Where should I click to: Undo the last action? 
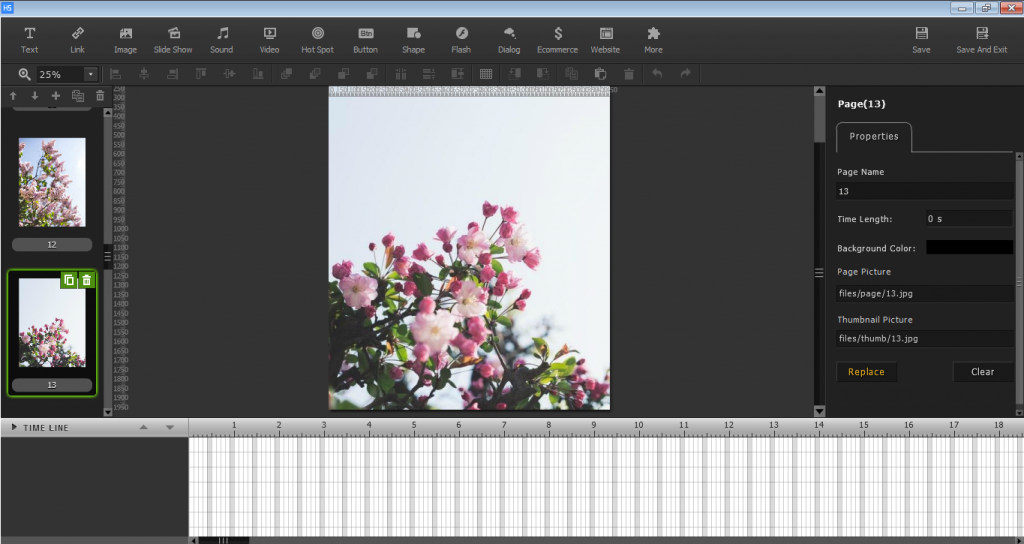tap(657, 74)
